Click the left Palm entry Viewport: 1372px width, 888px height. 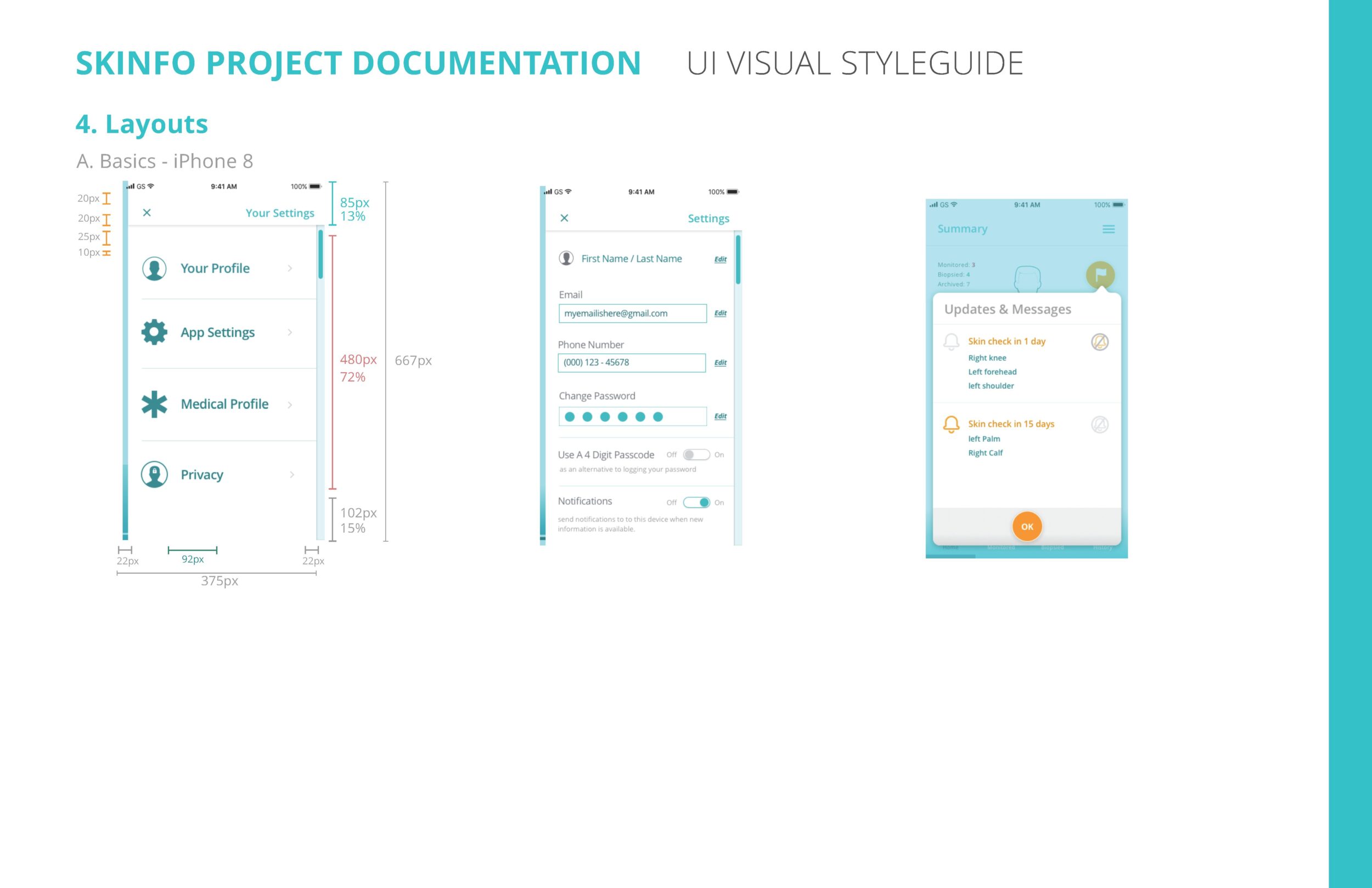(984, 439)
